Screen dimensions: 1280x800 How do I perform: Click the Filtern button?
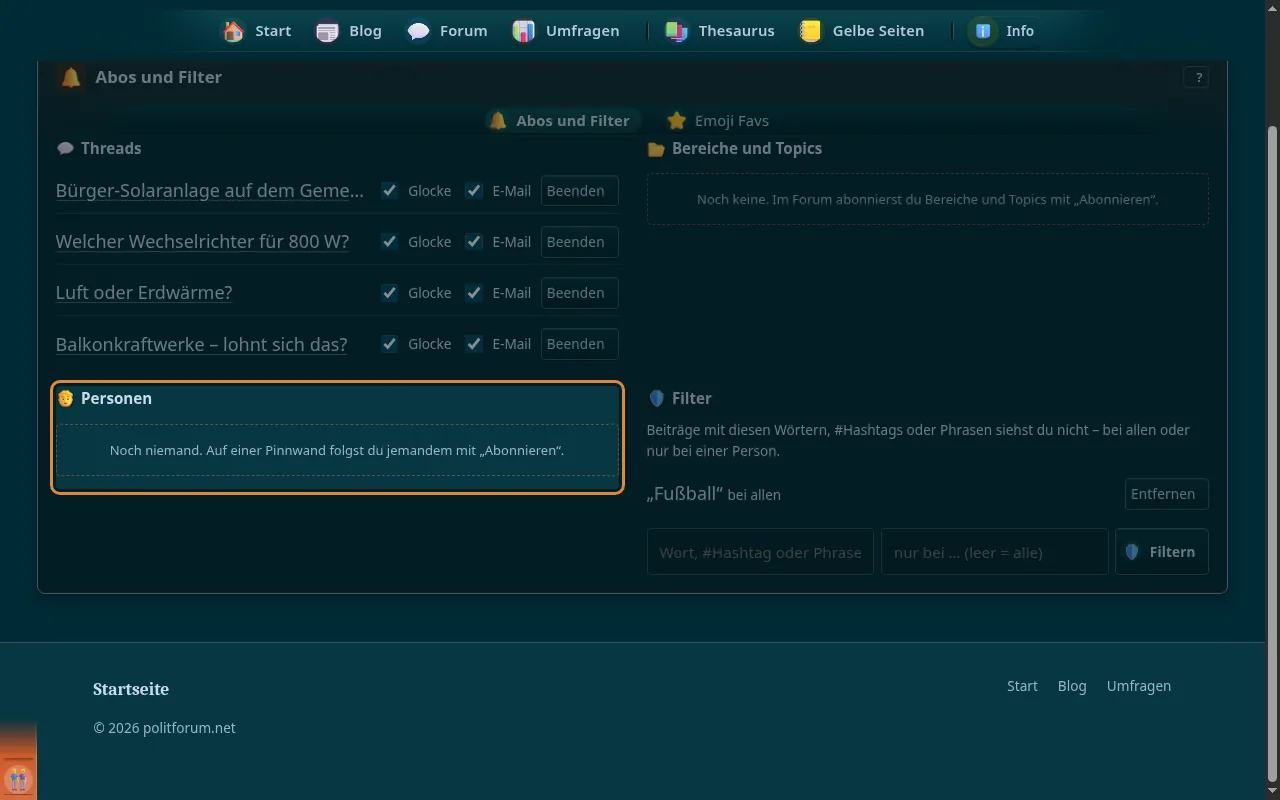[x=1162, y=552]
